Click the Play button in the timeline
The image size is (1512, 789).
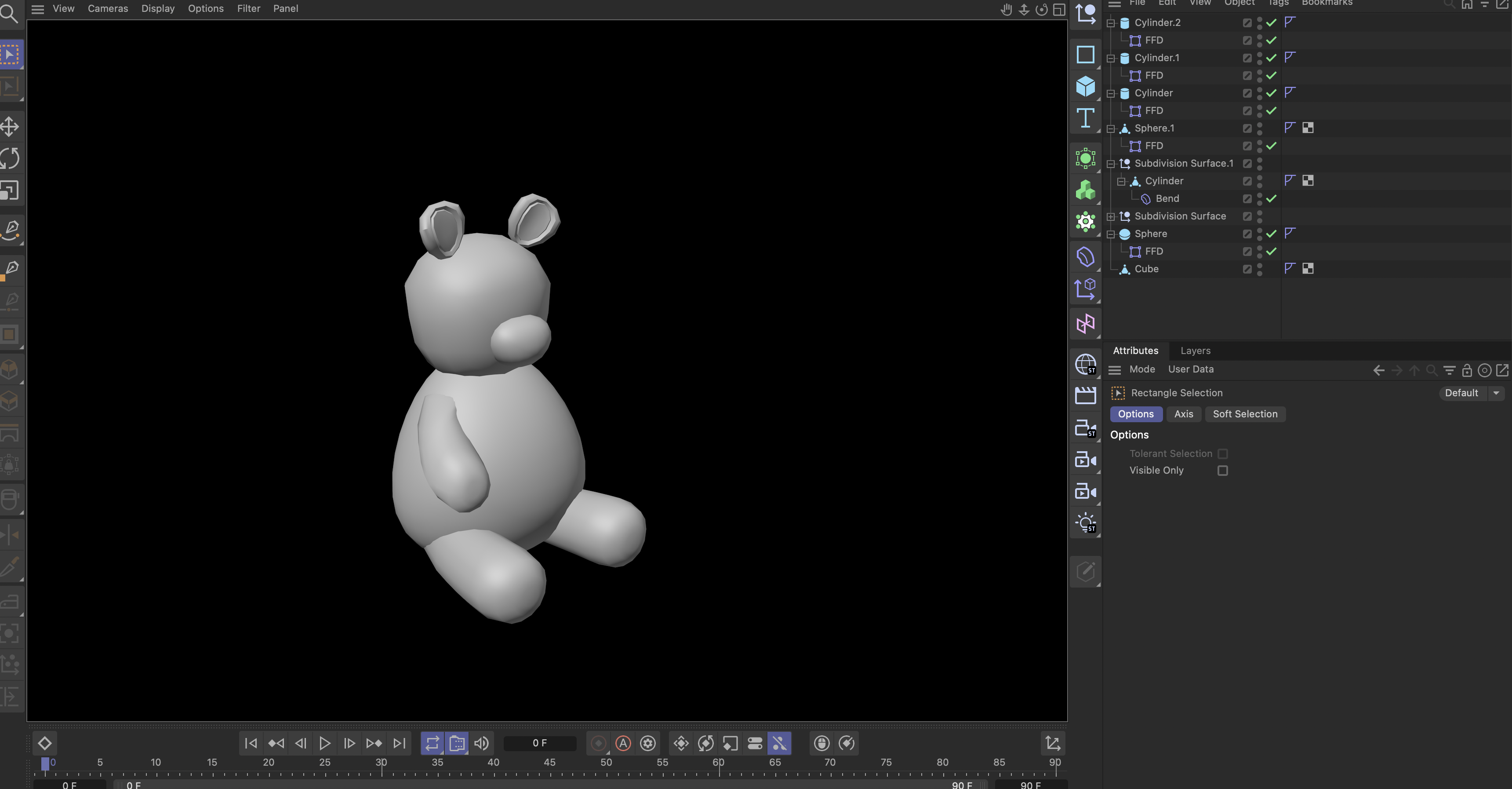tap(324, 742)
